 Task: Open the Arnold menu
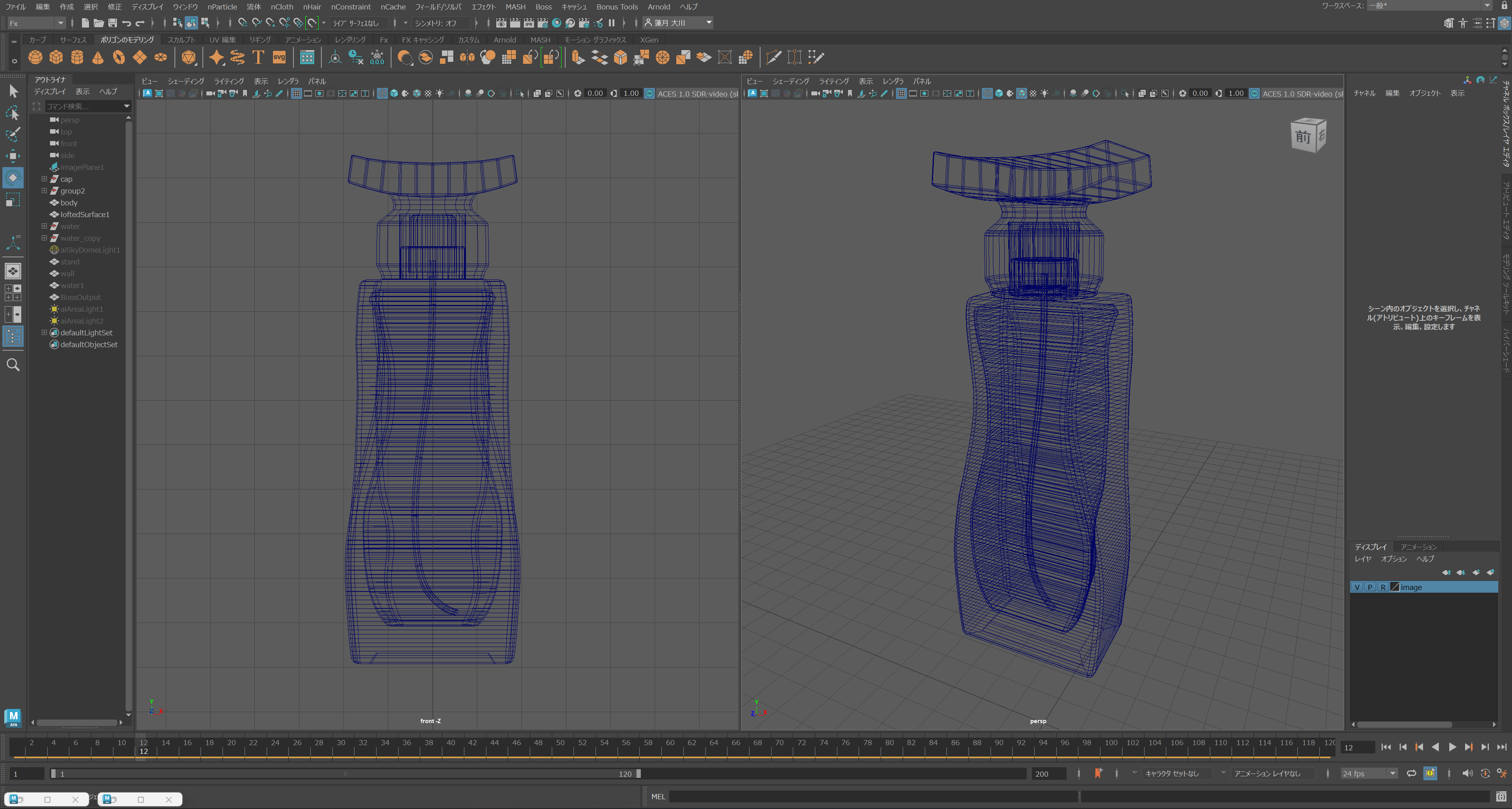[x=659, y=7]
